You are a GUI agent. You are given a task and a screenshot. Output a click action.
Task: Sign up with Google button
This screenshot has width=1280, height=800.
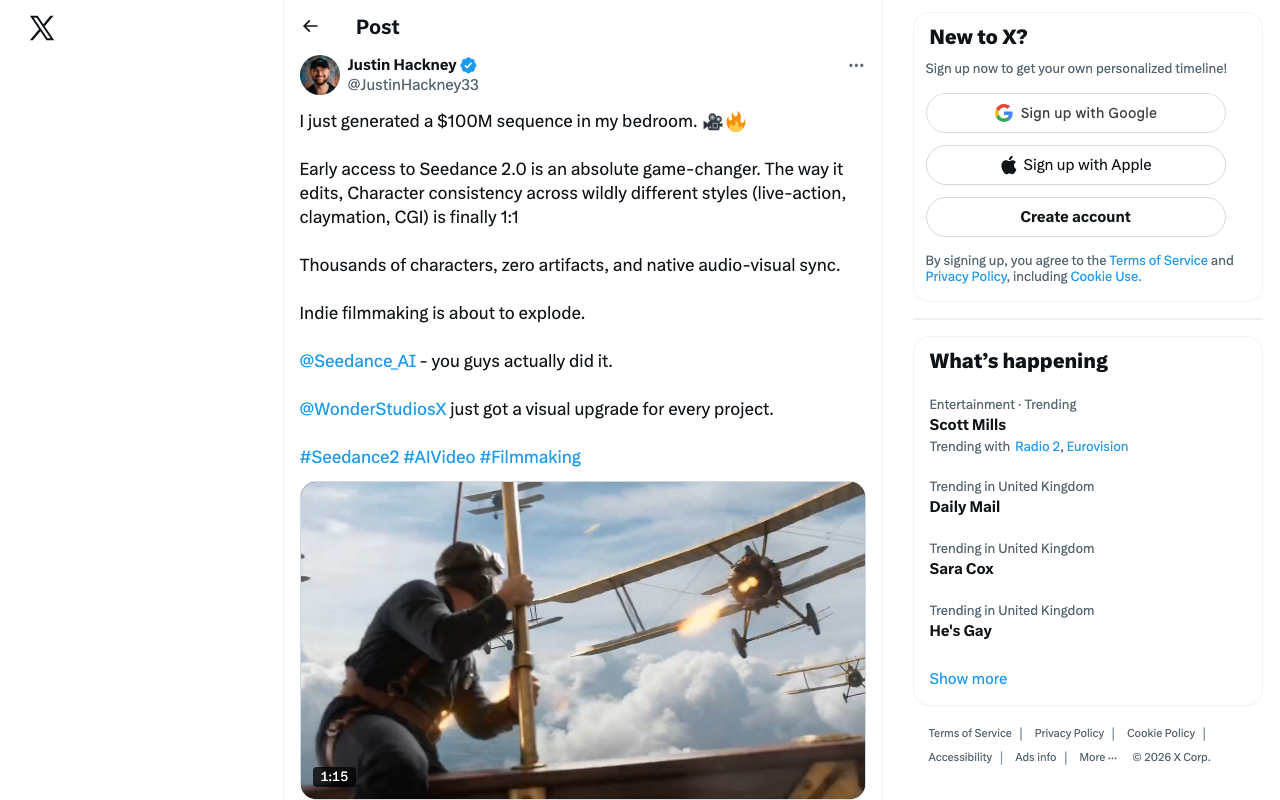point(1075,113)
